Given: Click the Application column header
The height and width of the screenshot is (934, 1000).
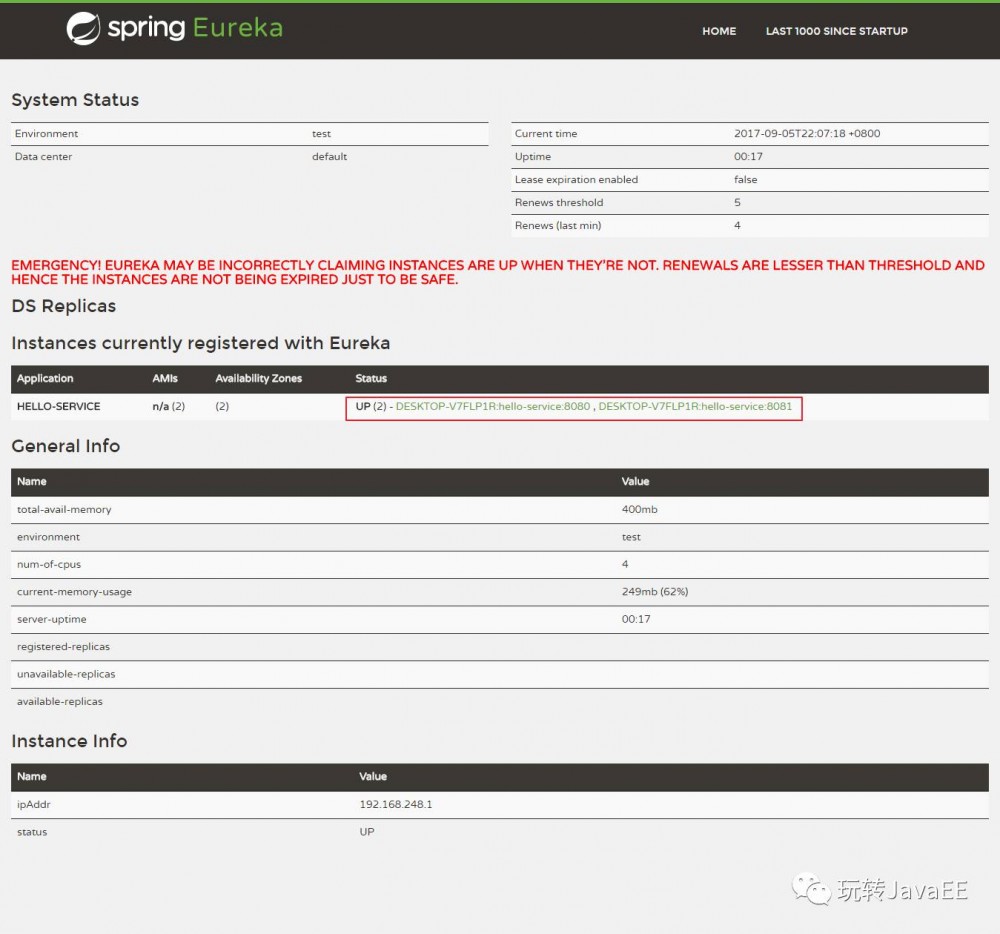Looking at the screenshot, I should (x=45, y=378).
